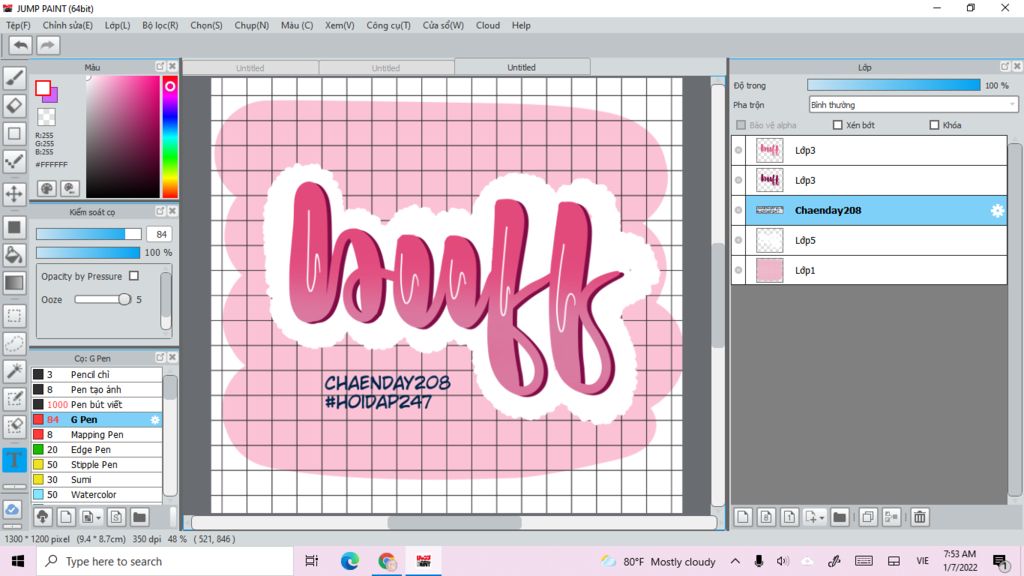Pick the Bucket fill tool

click(14, 255)
